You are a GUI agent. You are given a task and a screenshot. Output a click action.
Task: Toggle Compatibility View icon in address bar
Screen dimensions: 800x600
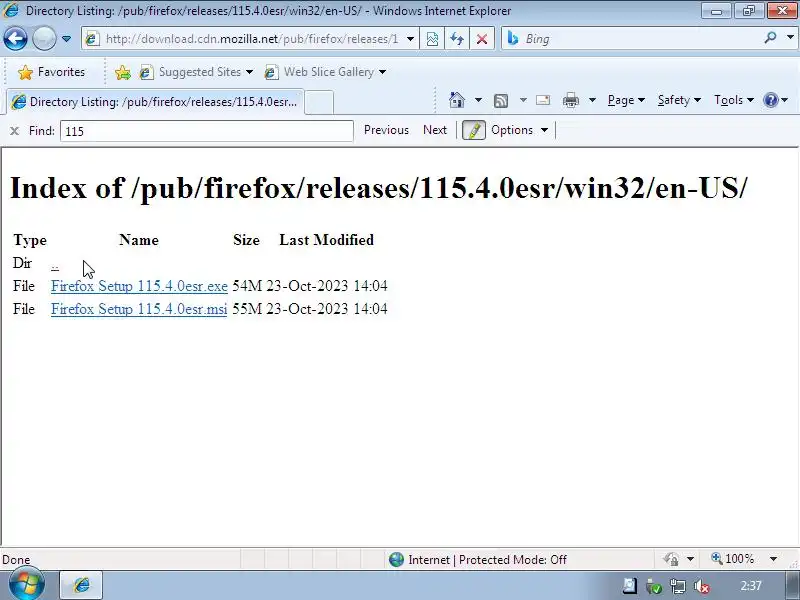432,39
